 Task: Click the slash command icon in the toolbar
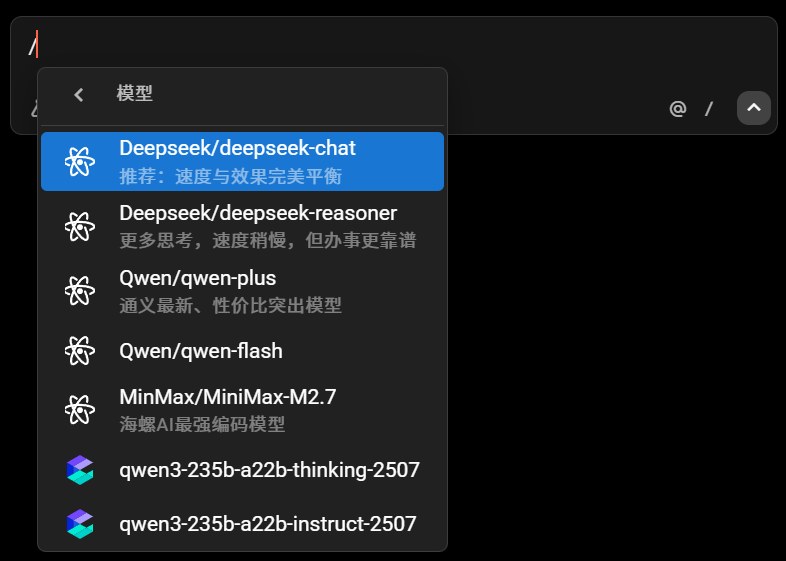708,108
